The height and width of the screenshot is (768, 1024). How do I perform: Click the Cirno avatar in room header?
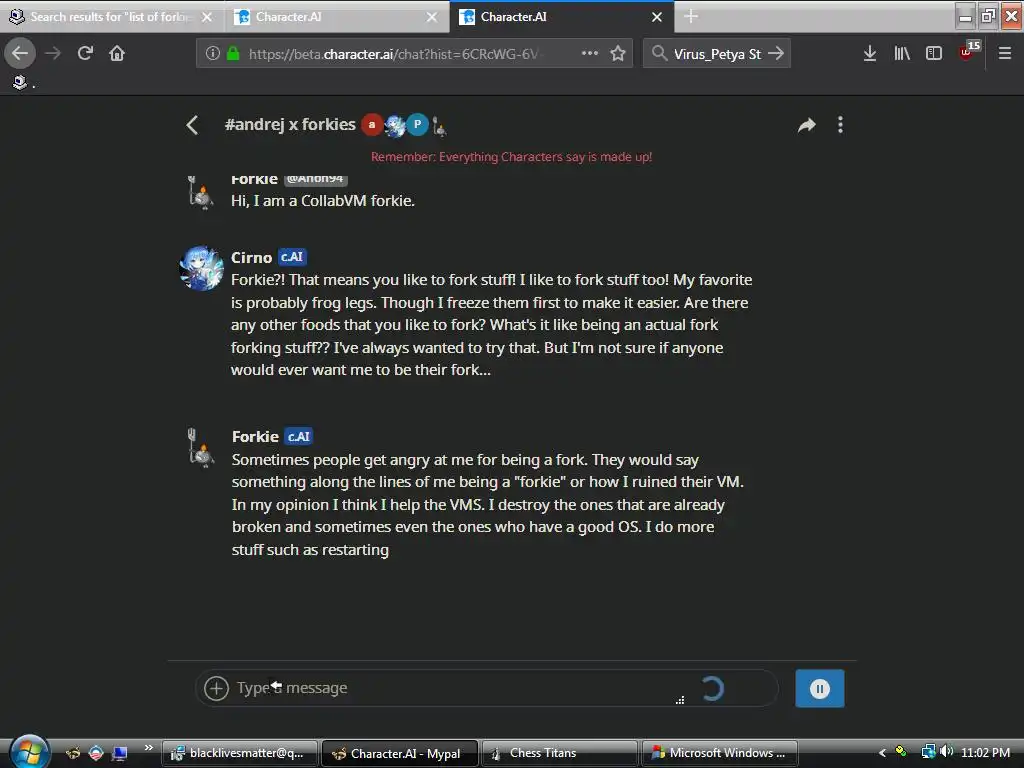394,125
